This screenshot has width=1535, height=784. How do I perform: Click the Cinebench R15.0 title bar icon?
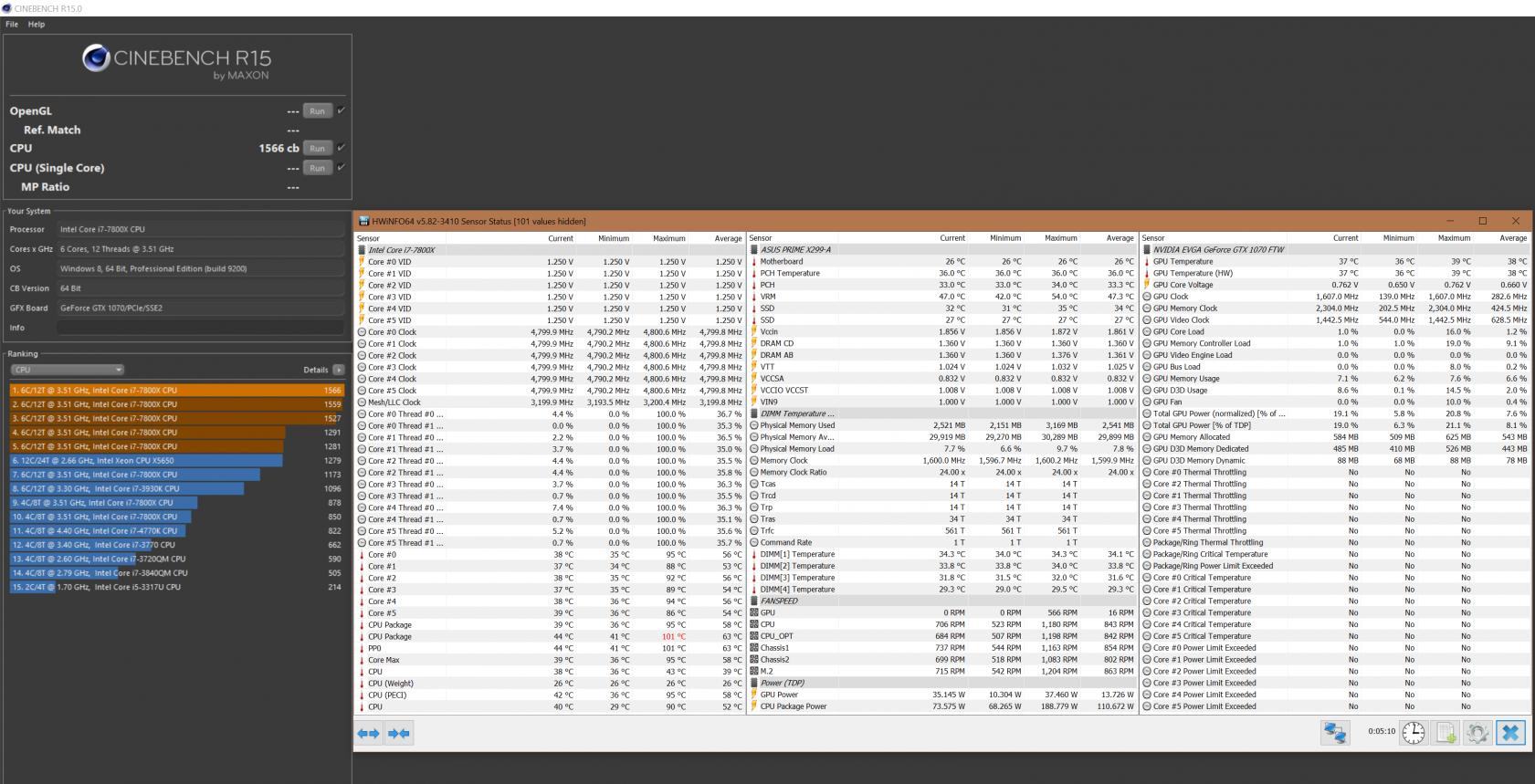coord(7,8)
